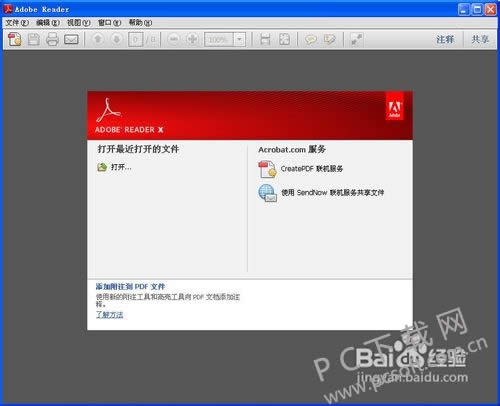500x406 pixels.
Task: Click the 了解方法 learn how link
Action: [x=110, y=314]
